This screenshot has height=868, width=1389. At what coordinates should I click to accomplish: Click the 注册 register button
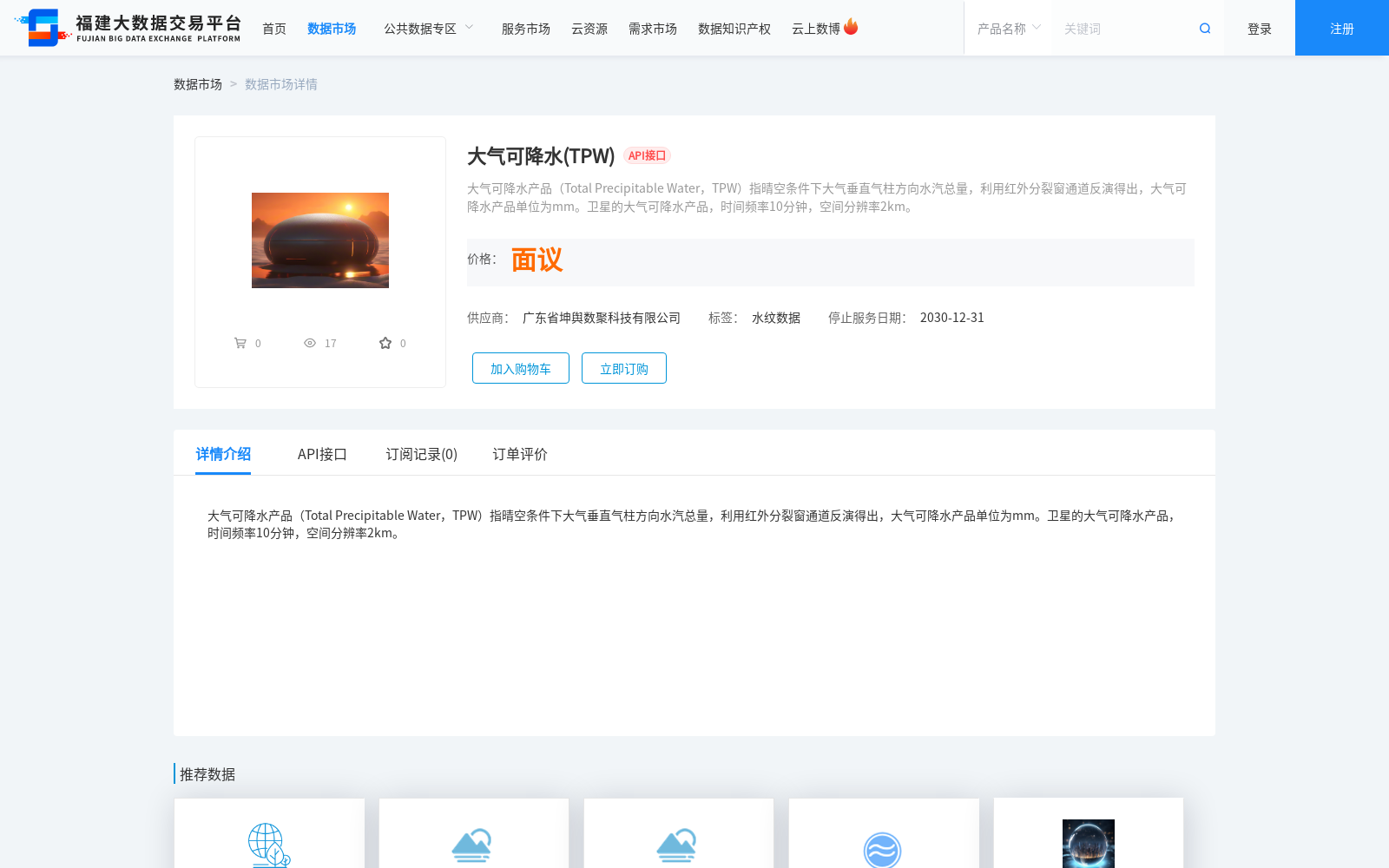(1342, 28)
